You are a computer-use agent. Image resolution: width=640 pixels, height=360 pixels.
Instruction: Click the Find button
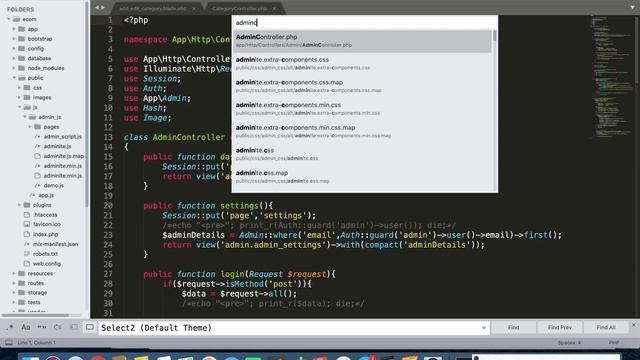(513, 327)
